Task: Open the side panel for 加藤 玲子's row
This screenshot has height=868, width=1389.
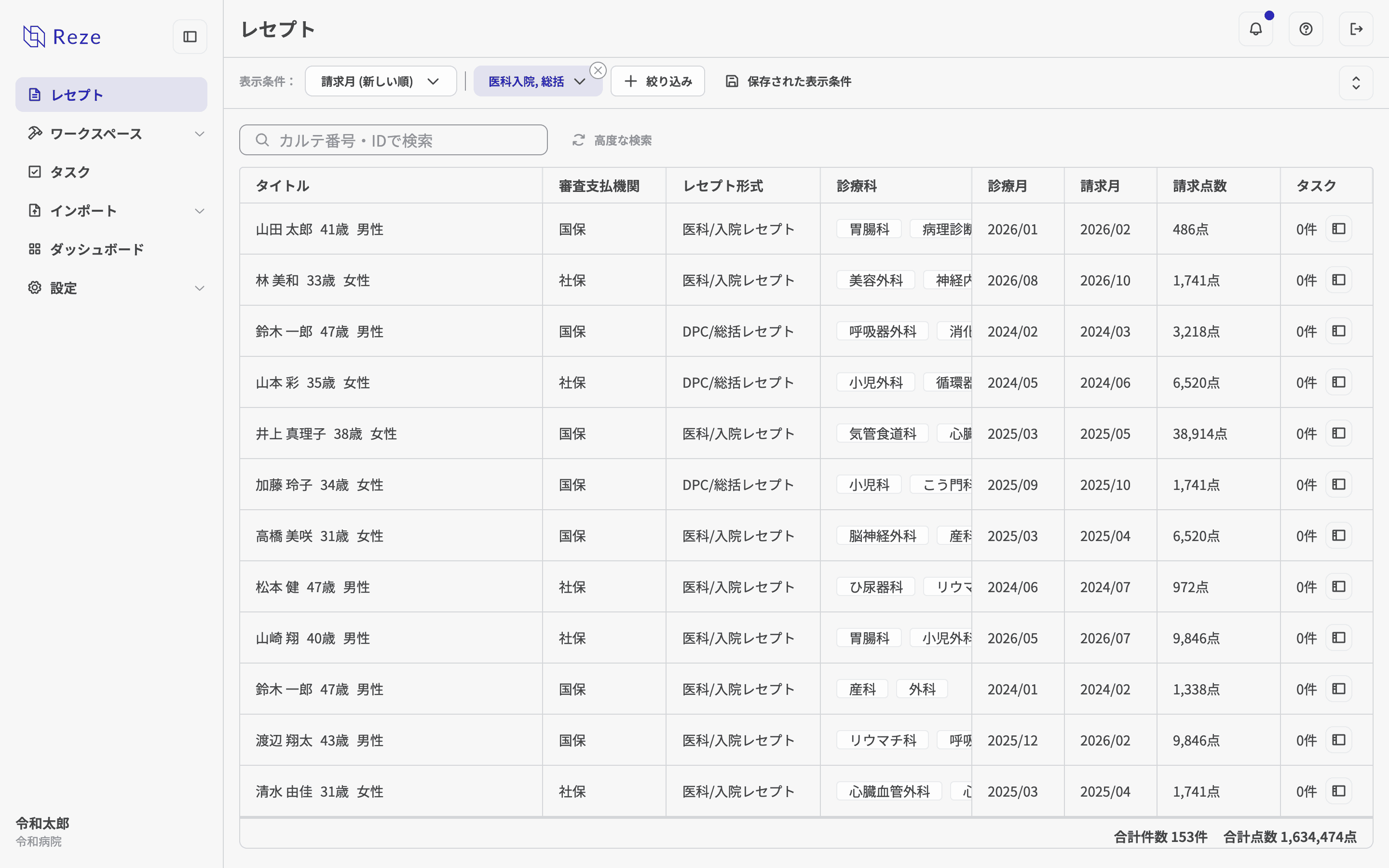Action: 1338,485
